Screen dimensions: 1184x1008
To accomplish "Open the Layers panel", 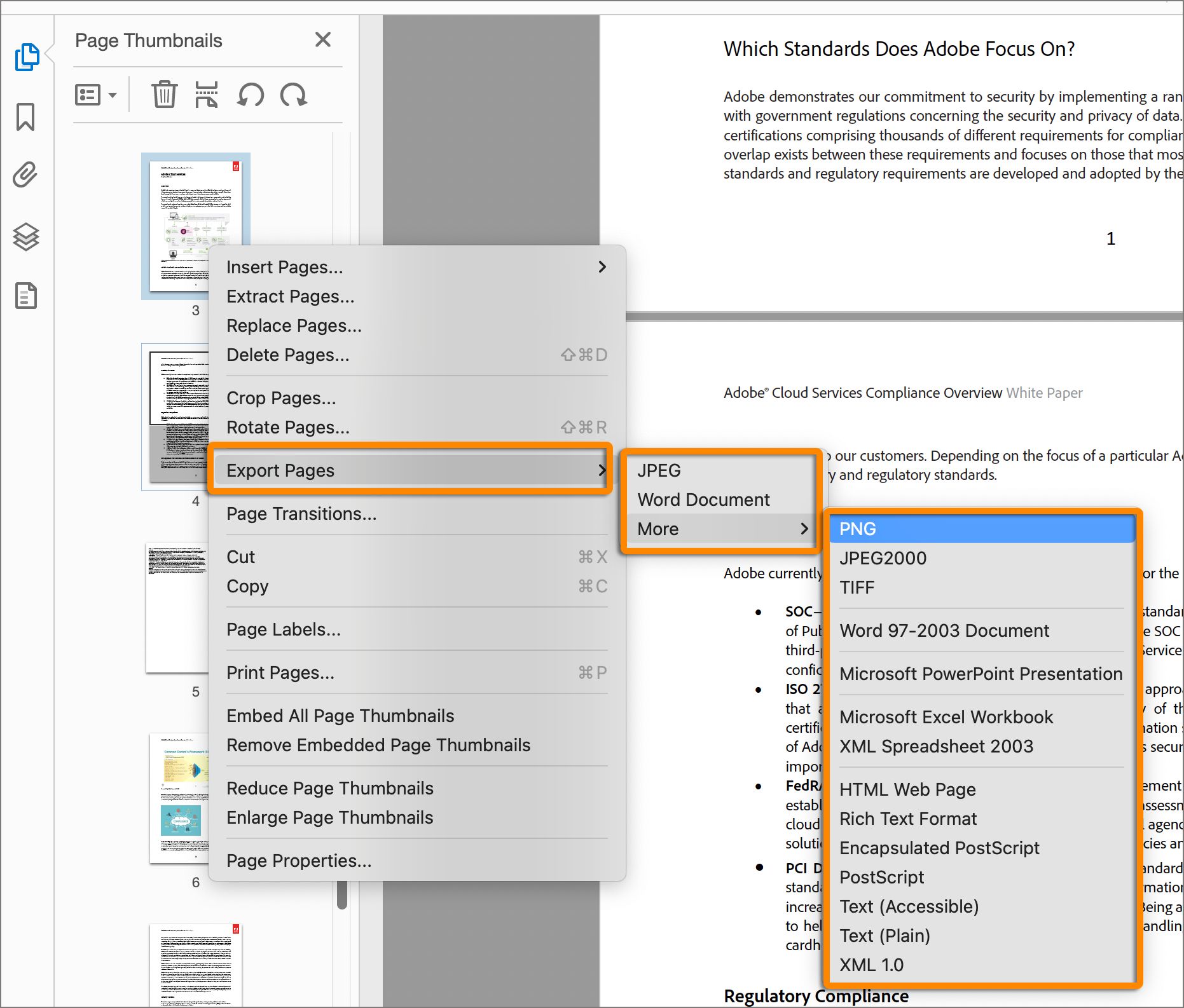I will click(x=25, y=238).
